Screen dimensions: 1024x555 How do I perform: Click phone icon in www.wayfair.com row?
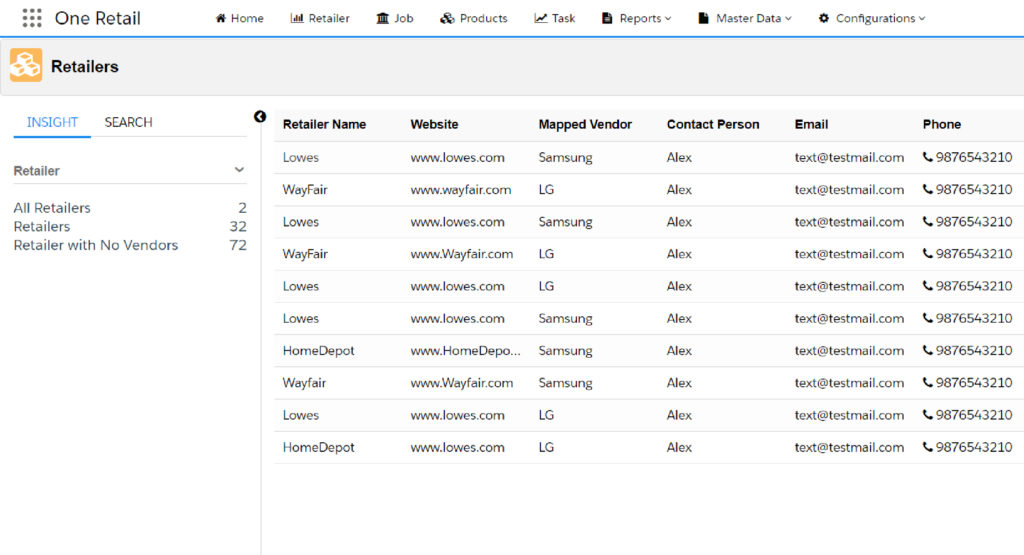click(x=927, y=189)
